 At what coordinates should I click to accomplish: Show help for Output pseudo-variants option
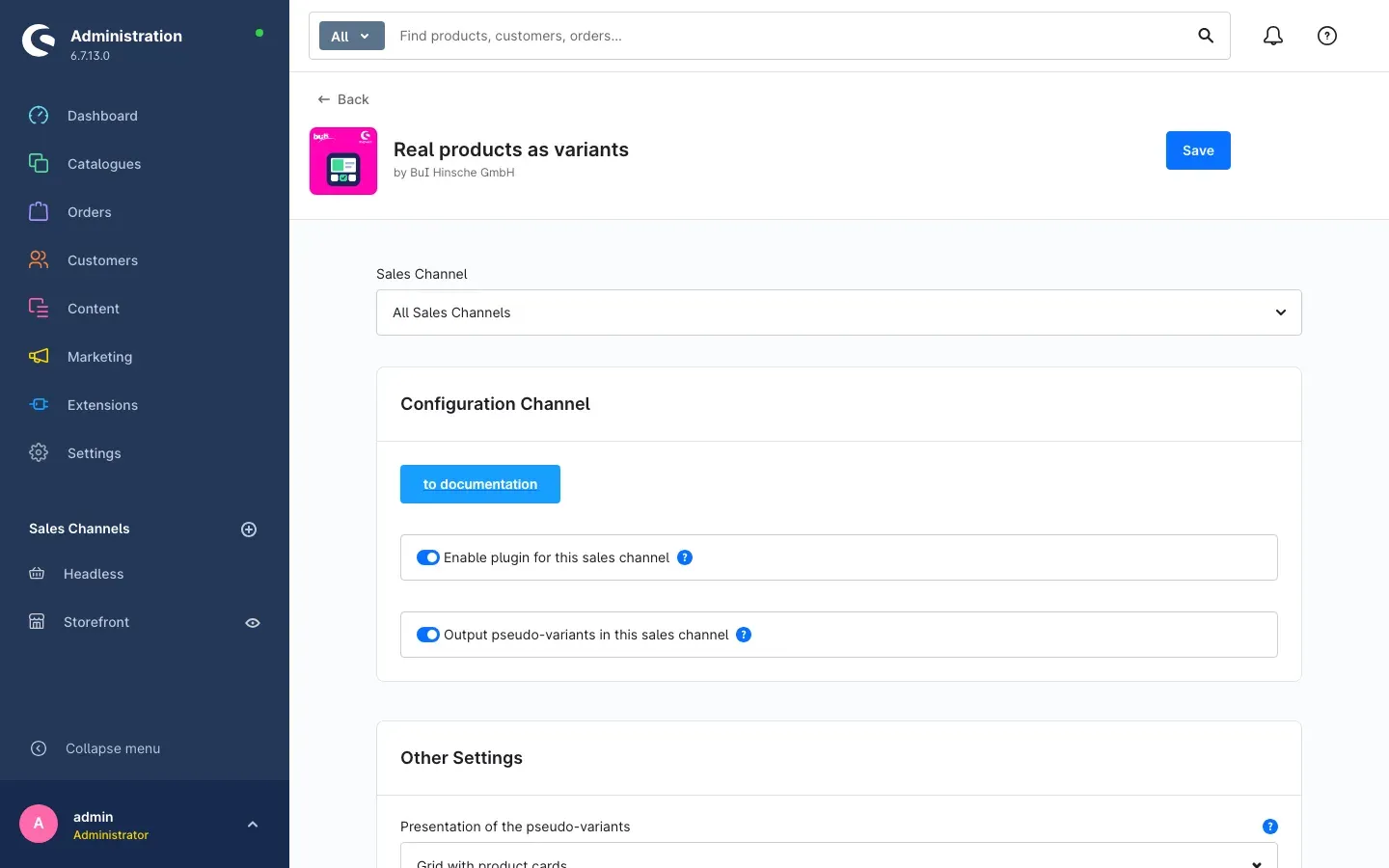744,635
